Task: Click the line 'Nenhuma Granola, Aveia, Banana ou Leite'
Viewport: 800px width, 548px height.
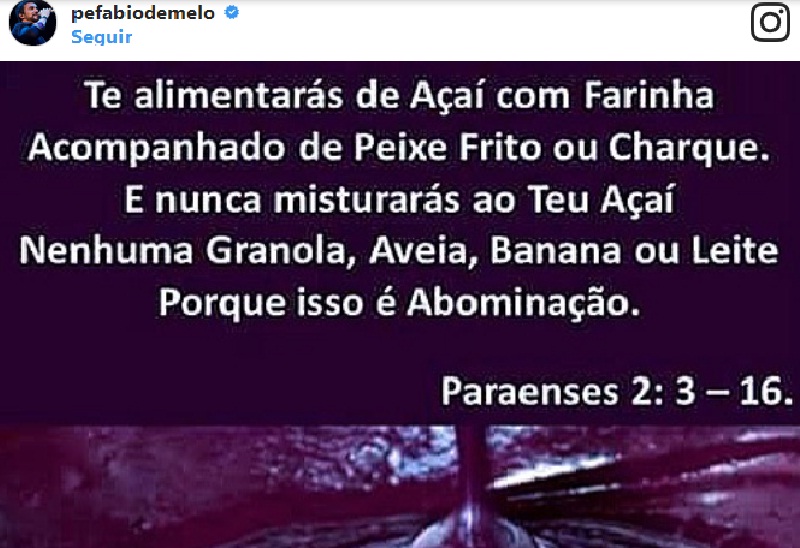Action: [x=399, y=251]
